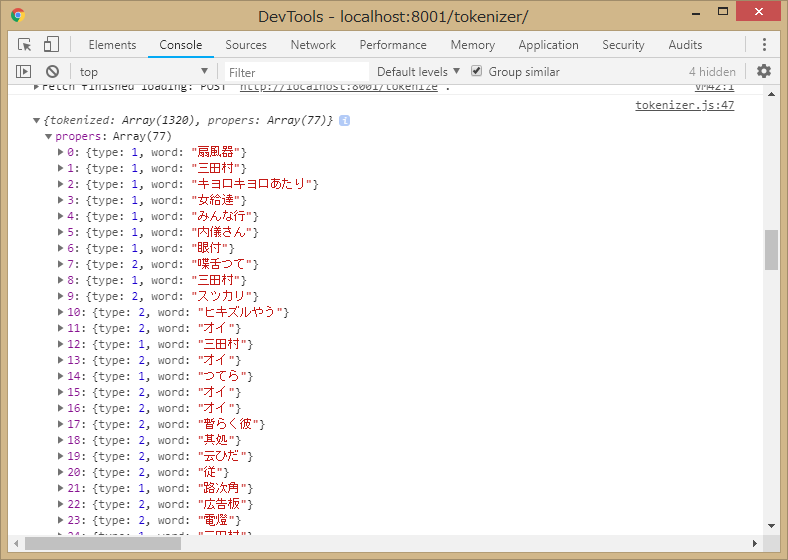Open the Sources tab
This screenshot has width=788, height=560.
(x=246, y=45)
